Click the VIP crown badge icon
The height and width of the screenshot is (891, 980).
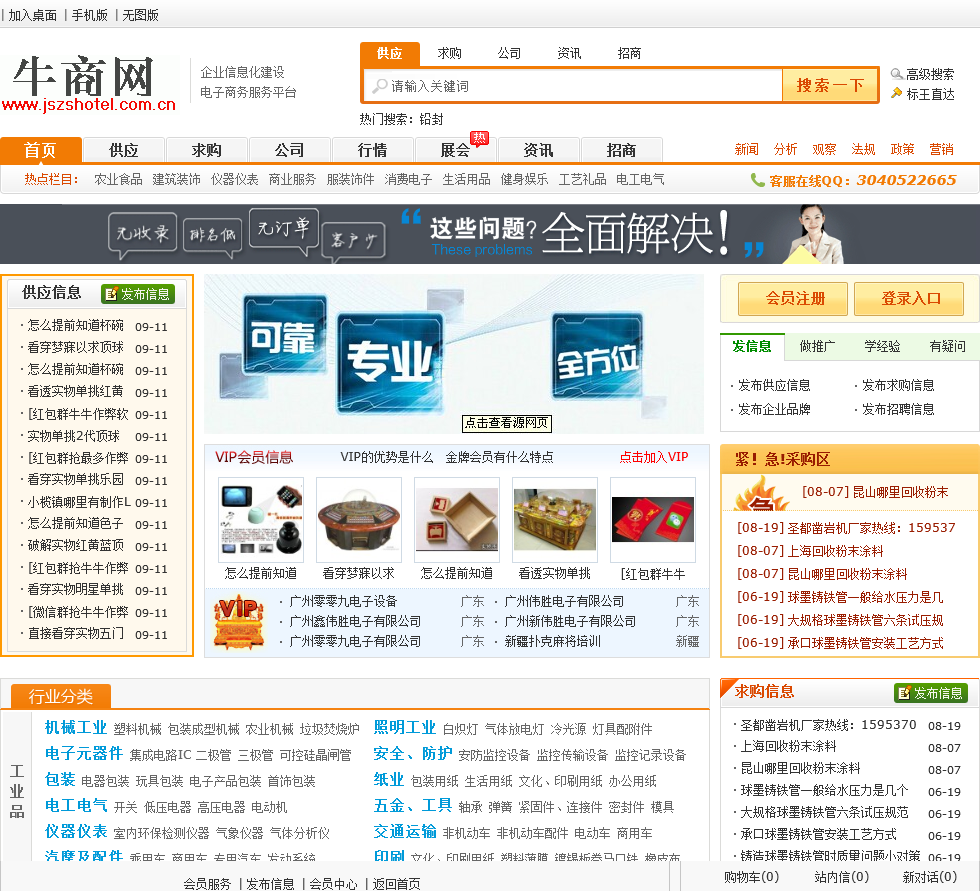click(238, 622)
